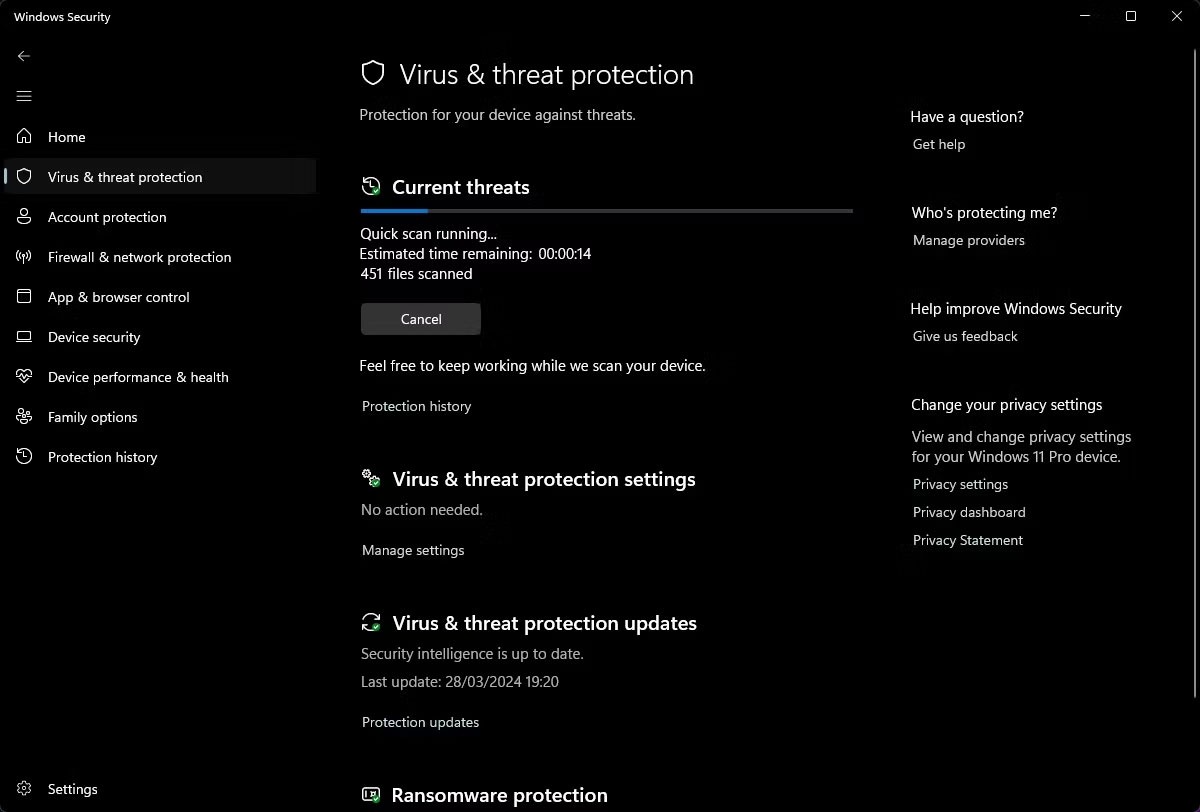Open Get help
This screenshot has height=812, width=1200.
pos(938,144)
